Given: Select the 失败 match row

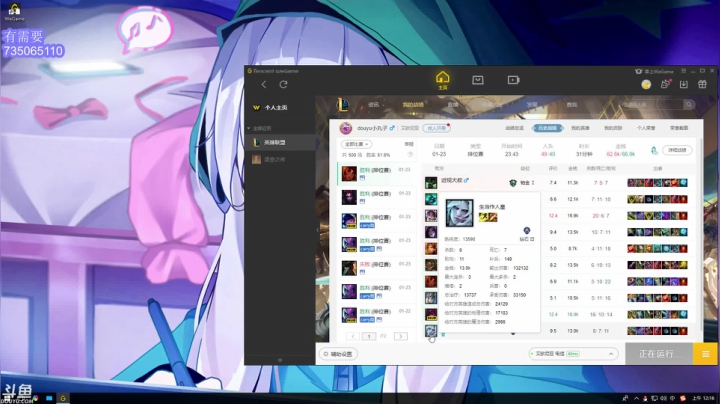Looking at the screenshot, I should [376, 268].
